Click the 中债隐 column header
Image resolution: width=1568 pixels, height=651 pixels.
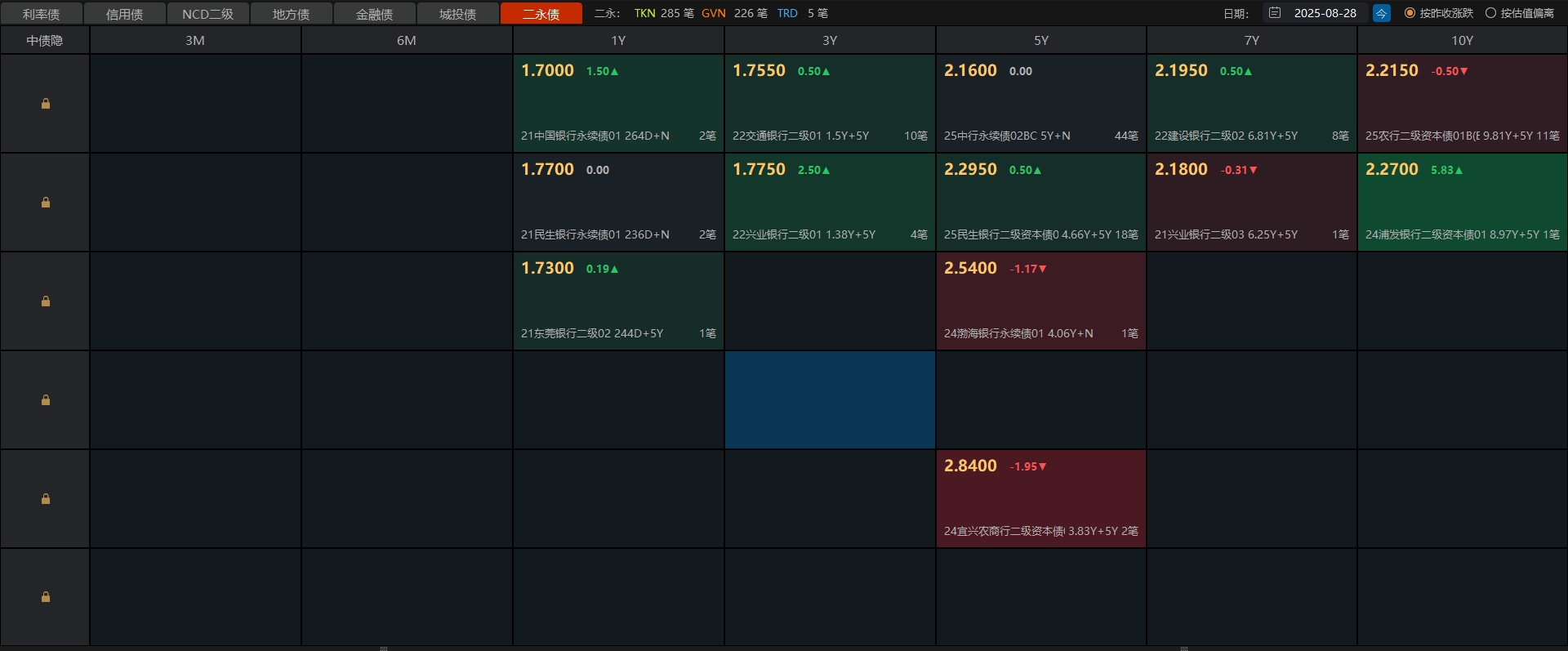pos(45,40)
